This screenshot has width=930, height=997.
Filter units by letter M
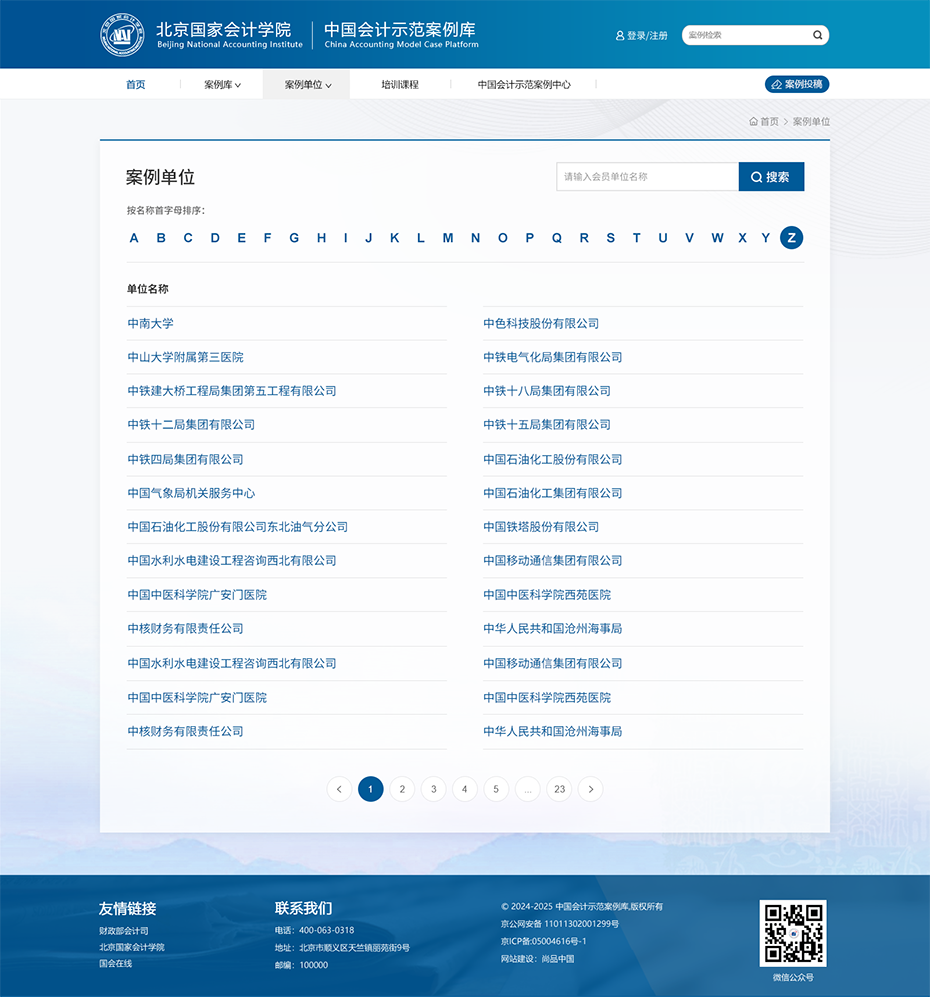pyautogui.click(x=448, y=238)
